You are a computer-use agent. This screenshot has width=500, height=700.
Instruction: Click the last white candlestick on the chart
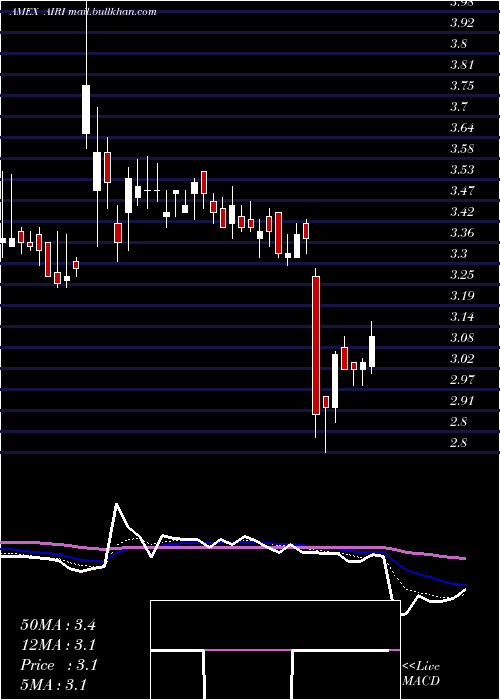[x=372, y=352]
